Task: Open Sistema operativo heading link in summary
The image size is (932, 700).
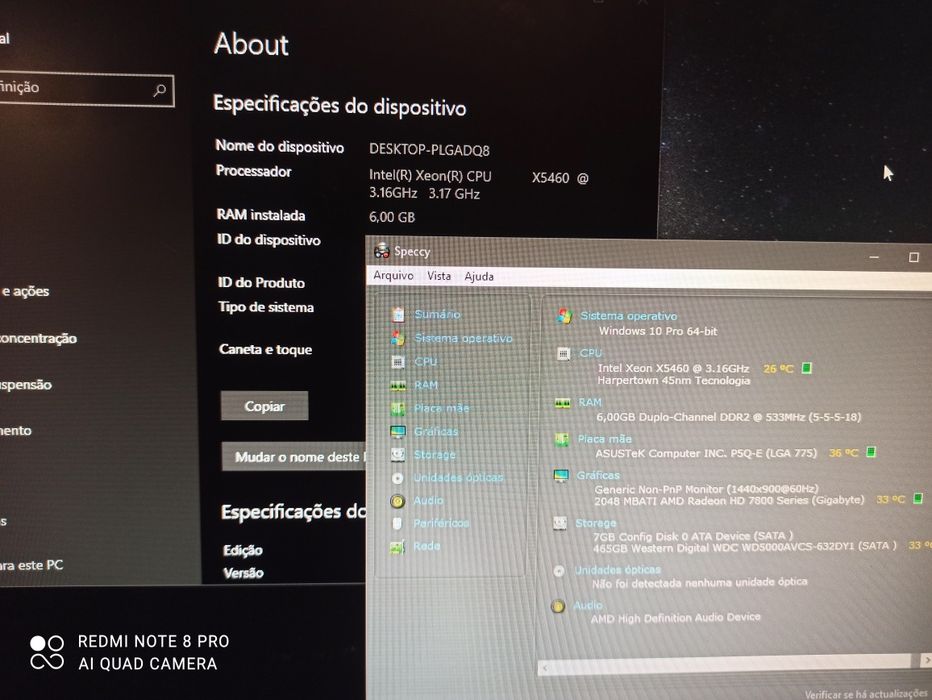Action: [628, 316]
